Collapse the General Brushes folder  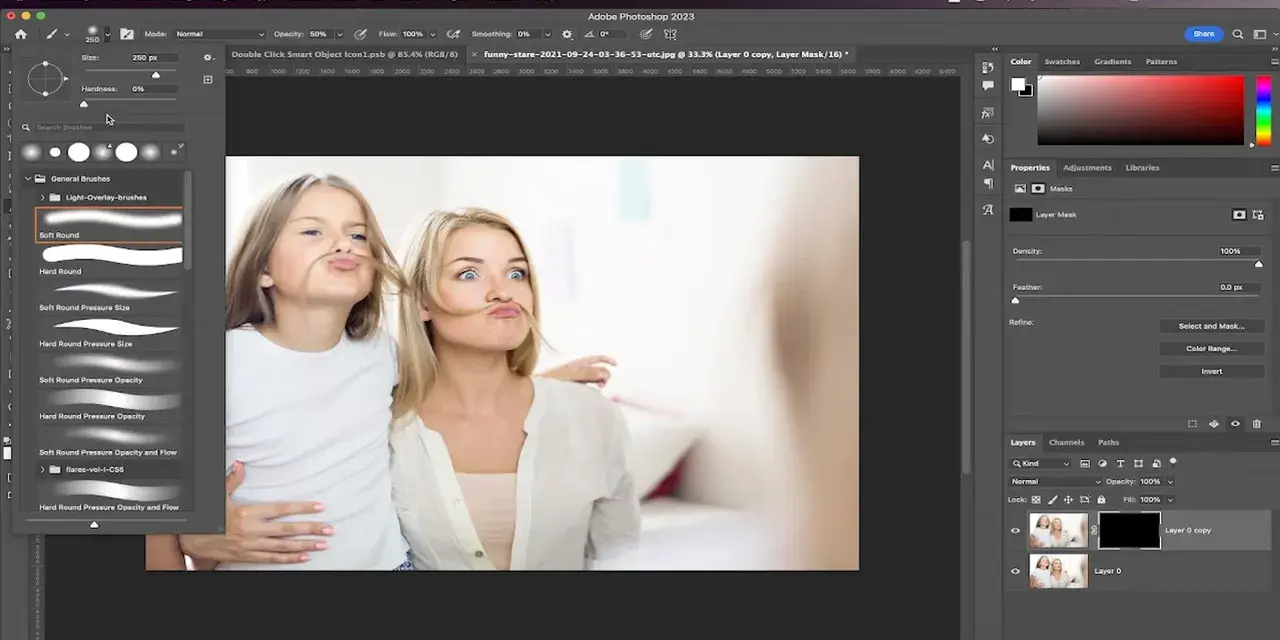[28, 179]
